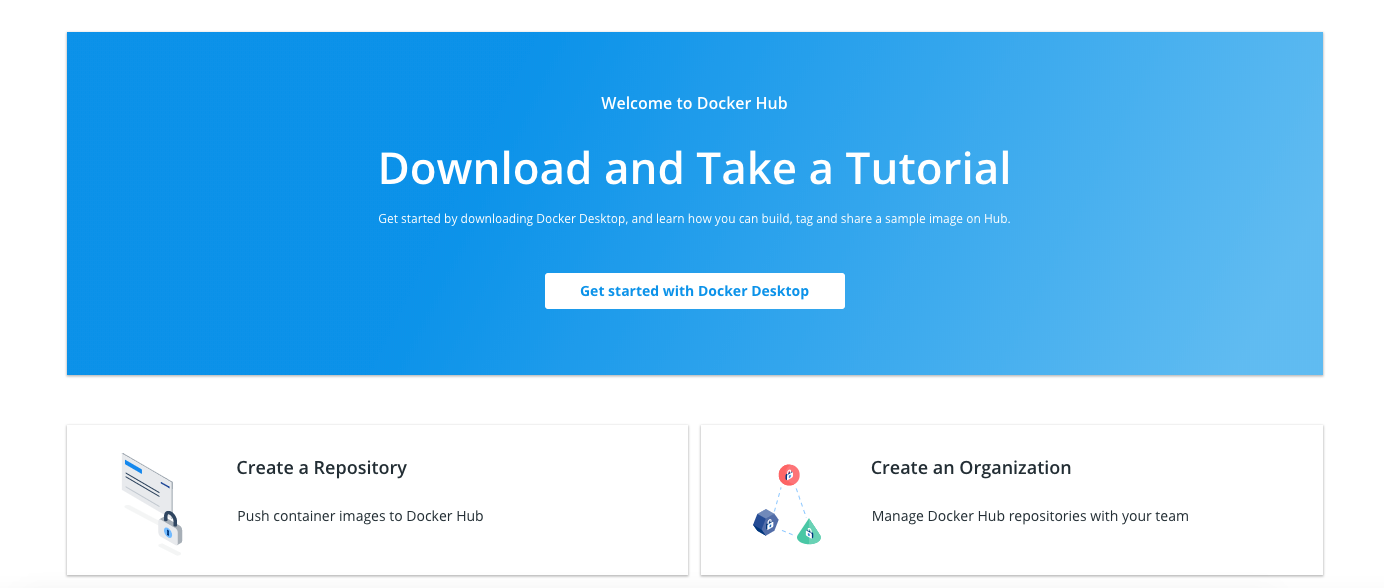1384x588 pixels.
Task: Open the Create an Organization card title
Action: click(971, 468)
